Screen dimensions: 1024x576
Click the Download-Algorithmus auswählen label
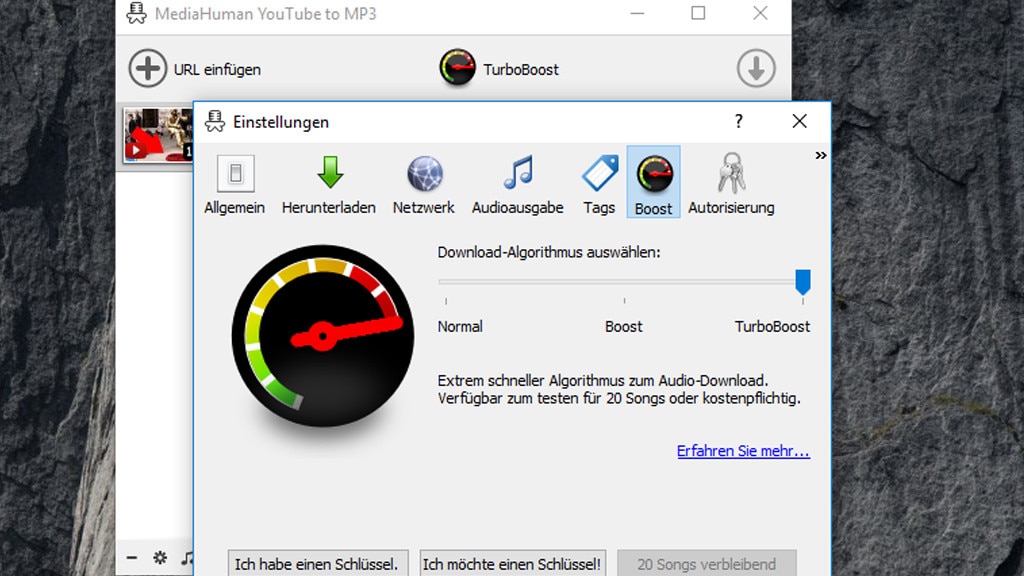549,252
